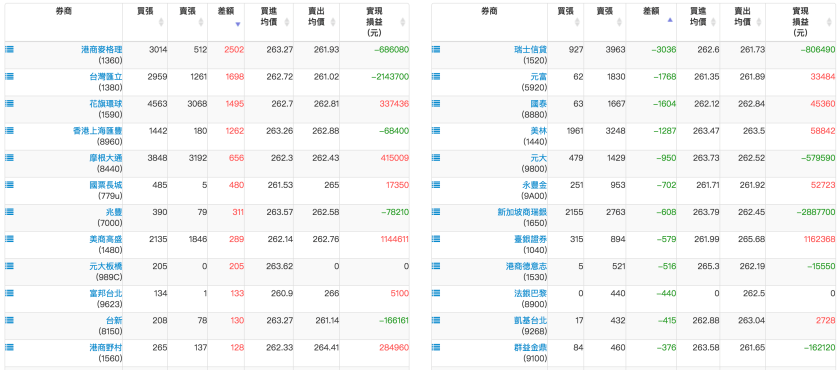The height and width of the screenshot is (370, 839).
Task: Sort right table by 實現損益 column
Action: pyautogui.click(x=829, y=22)
